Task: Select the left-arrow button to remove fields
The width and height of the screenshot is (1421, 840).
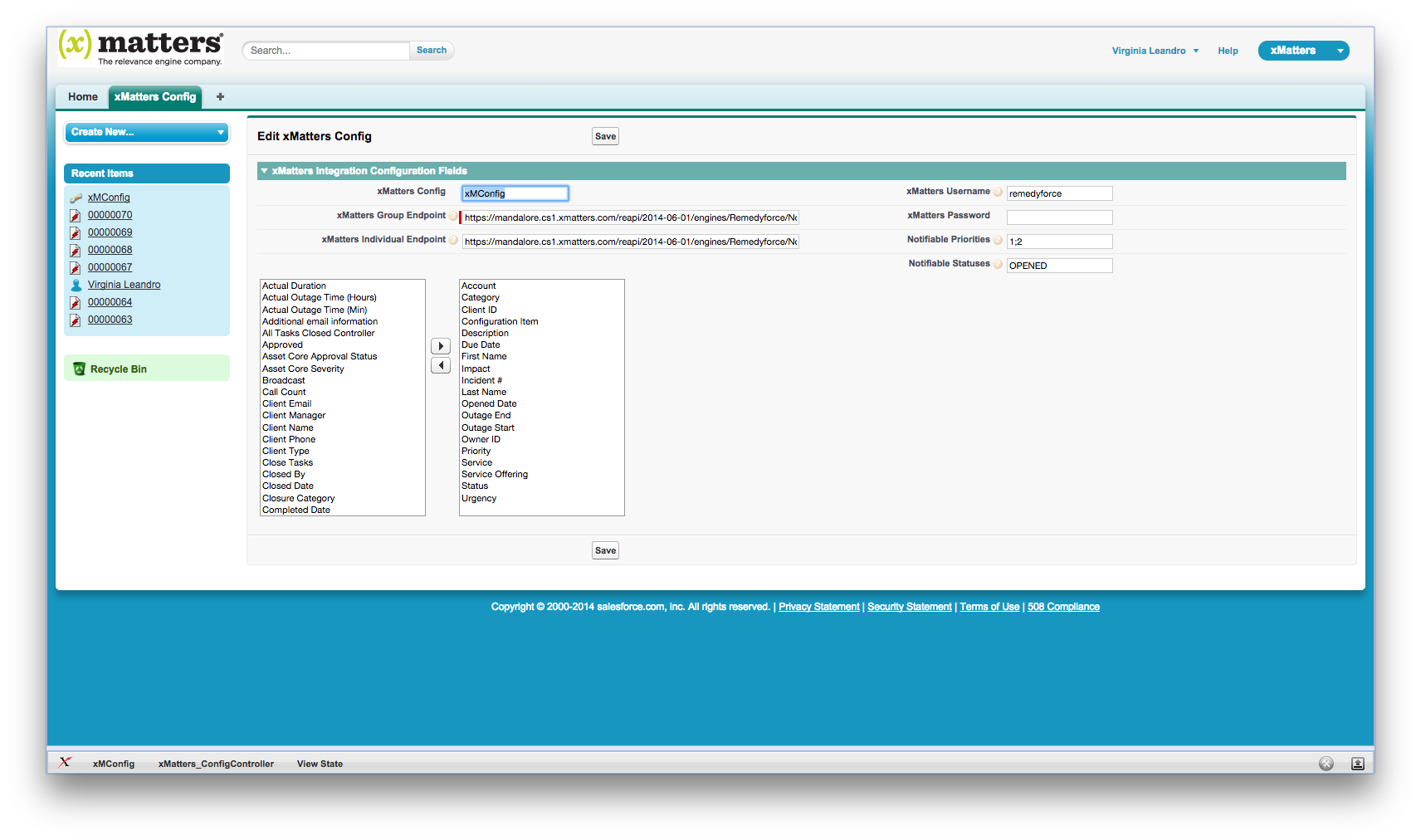Action: (x=441, y=365)
